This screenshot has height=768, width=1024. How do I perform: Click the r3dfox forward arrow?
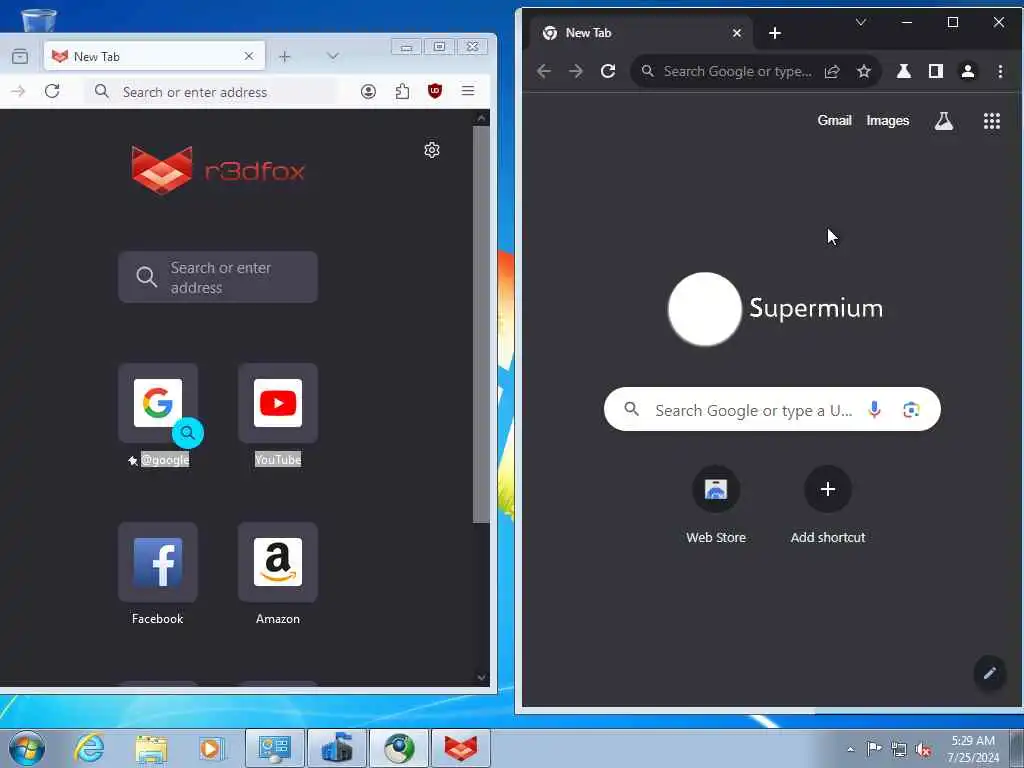pyautogui.click(x=18, y=91)
